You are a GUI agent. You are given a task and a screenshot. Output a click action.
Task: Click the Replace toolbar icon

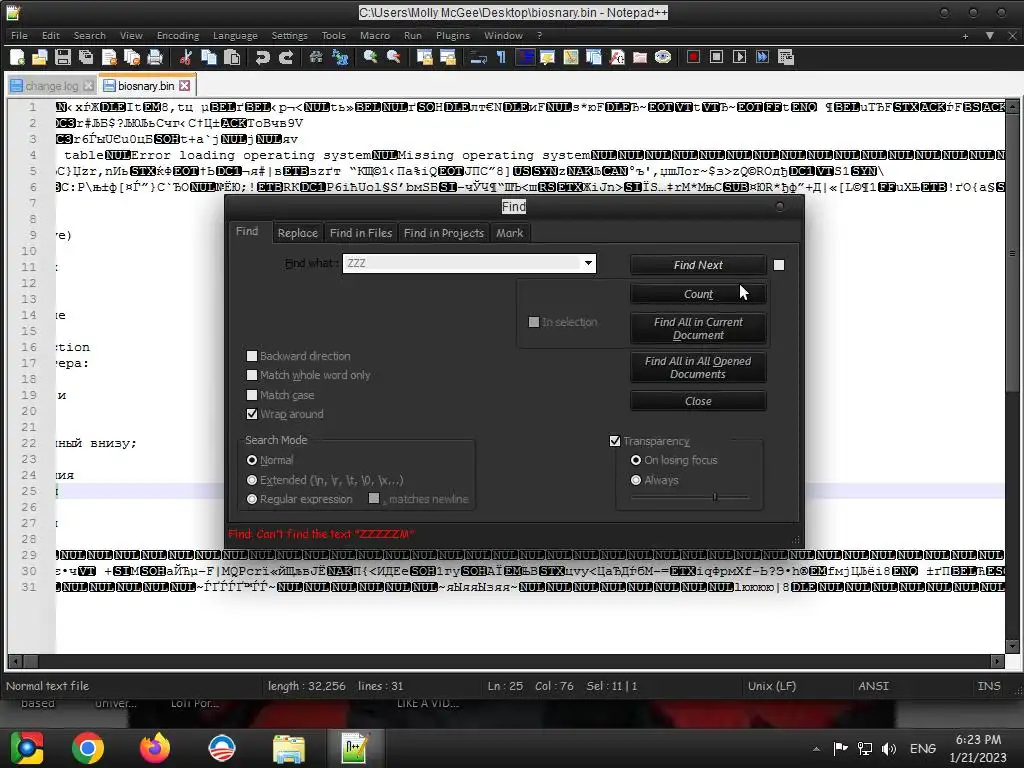coord(340,57)
